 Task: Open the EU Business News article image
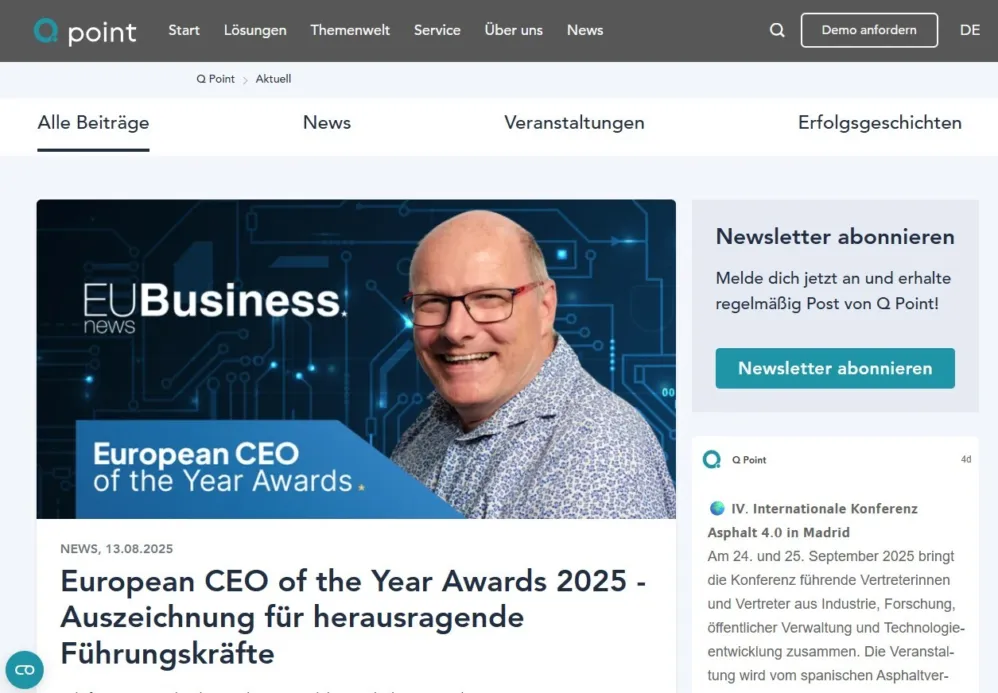pos(356,359)
